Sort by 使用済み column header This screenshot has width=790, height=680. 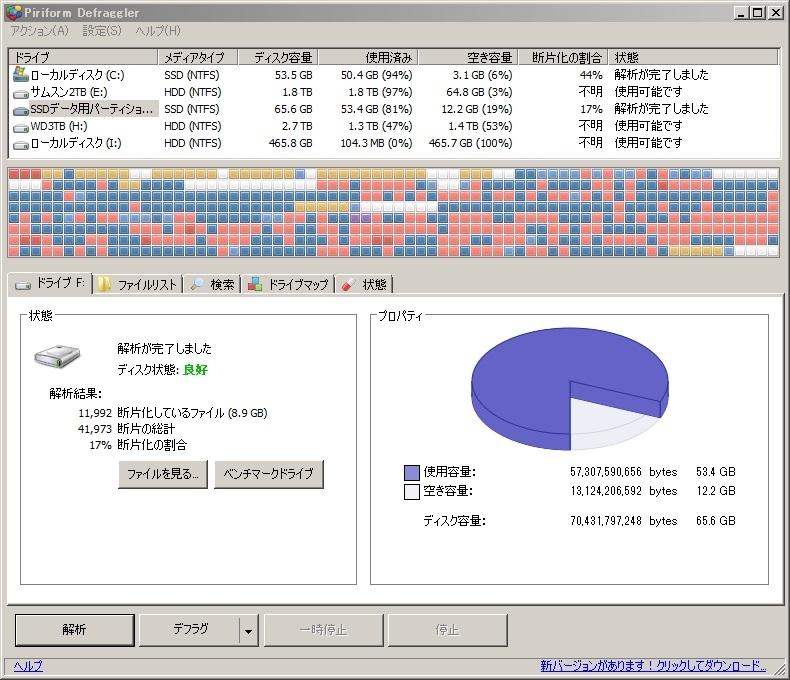368,57
